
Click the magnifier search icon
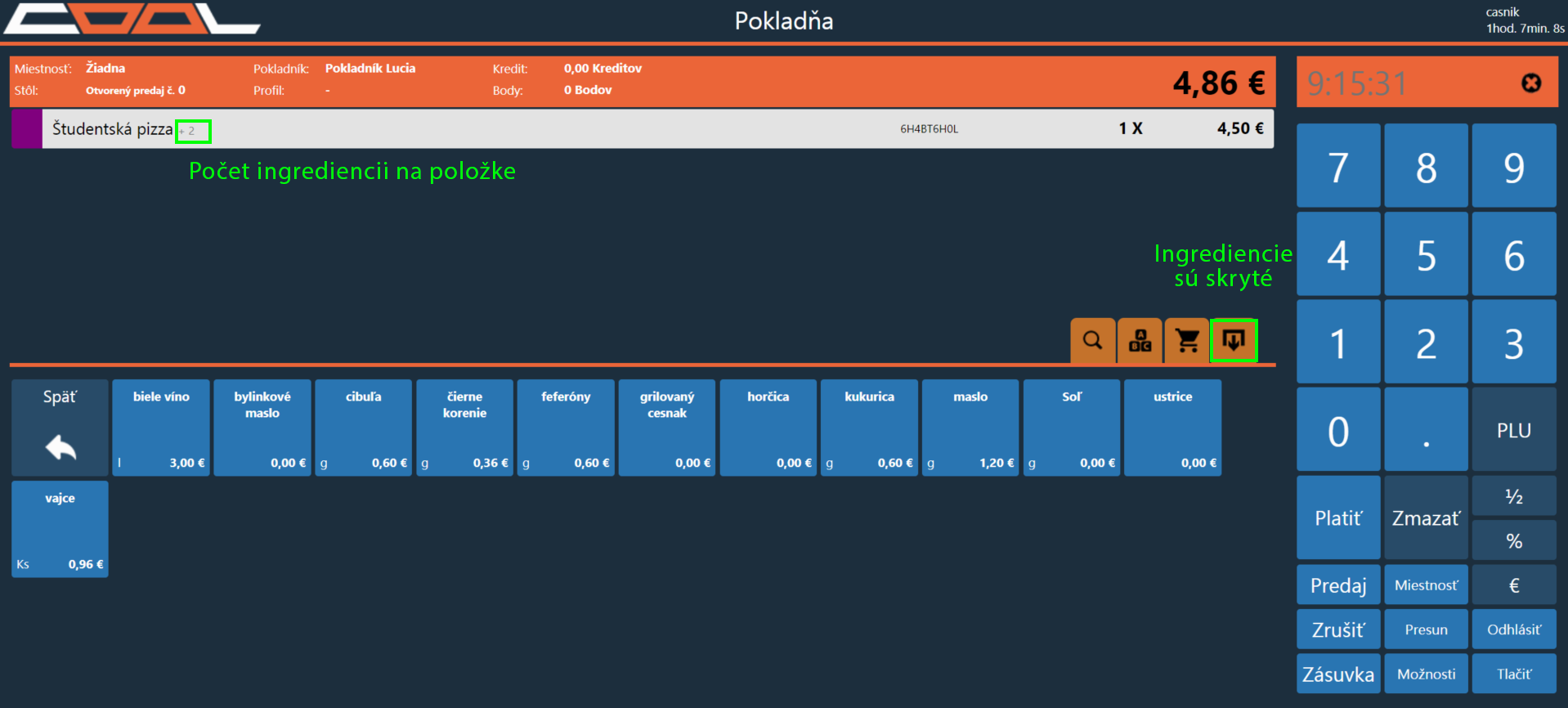(x=1092, y=340)
